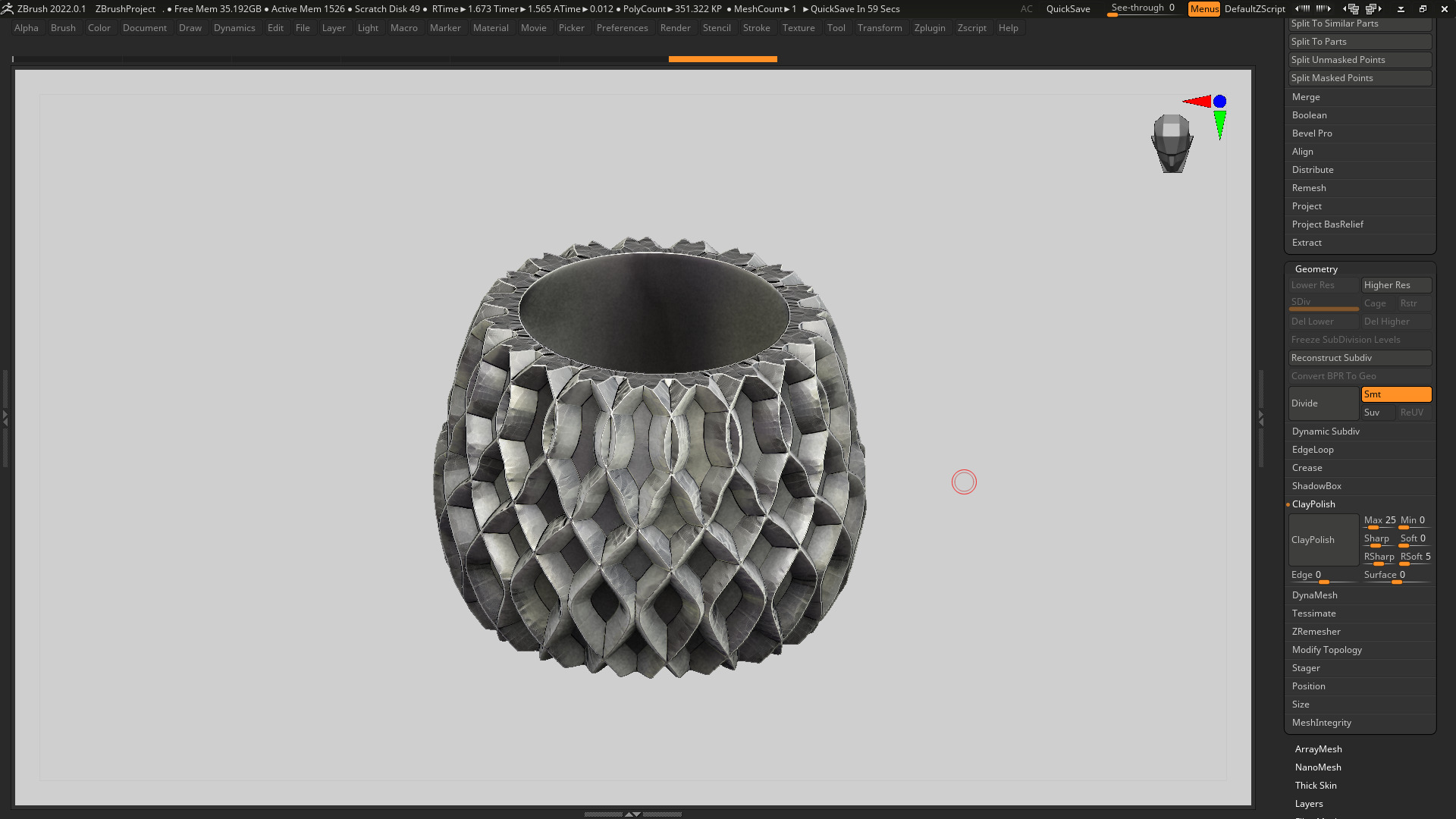Adjust the See-through slider
This screenshot has width=1456, height=819.
(x=1143, y=8)
